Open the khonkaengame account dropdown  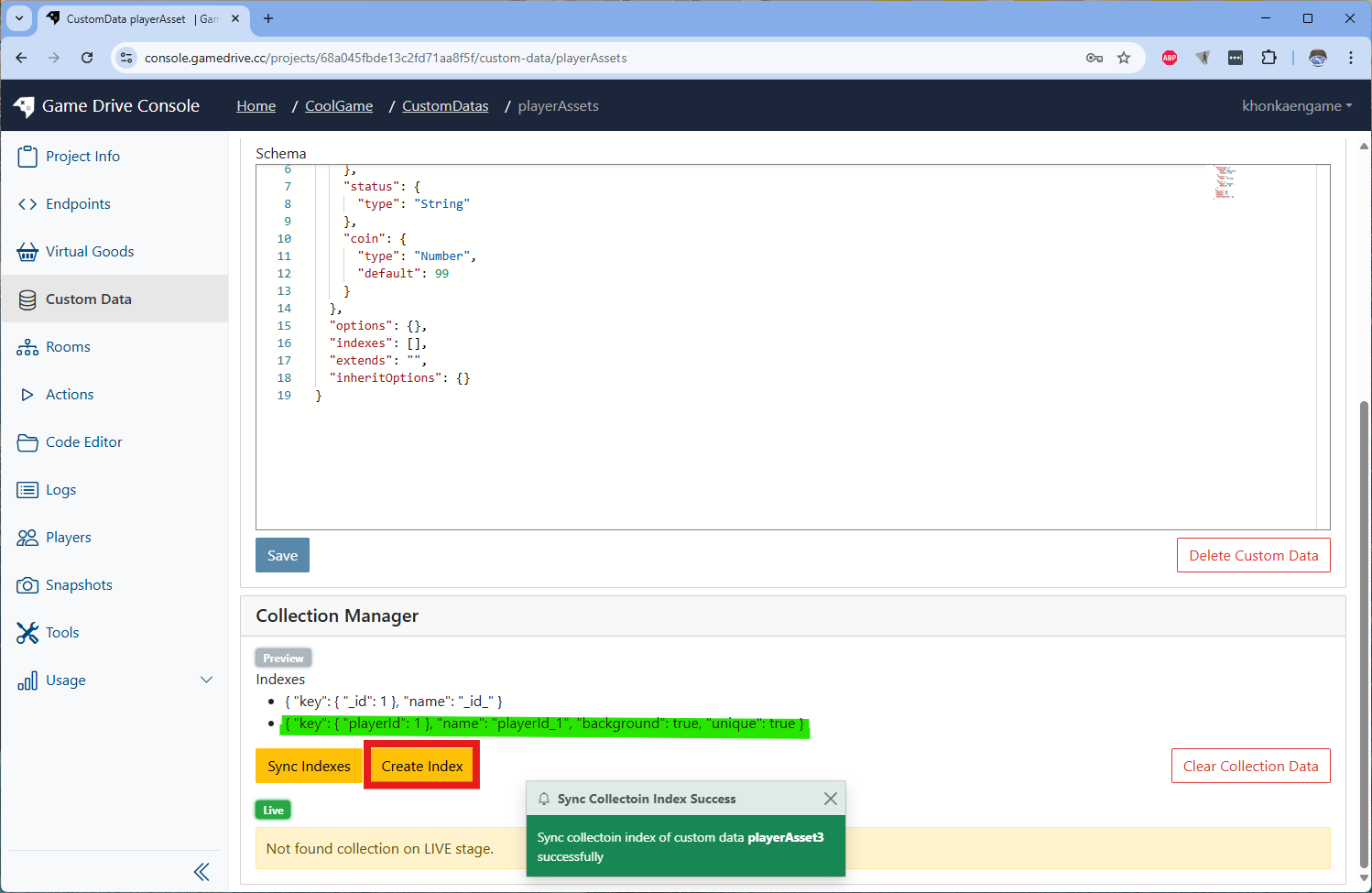pyautogui.click(x=1296, y=105)
